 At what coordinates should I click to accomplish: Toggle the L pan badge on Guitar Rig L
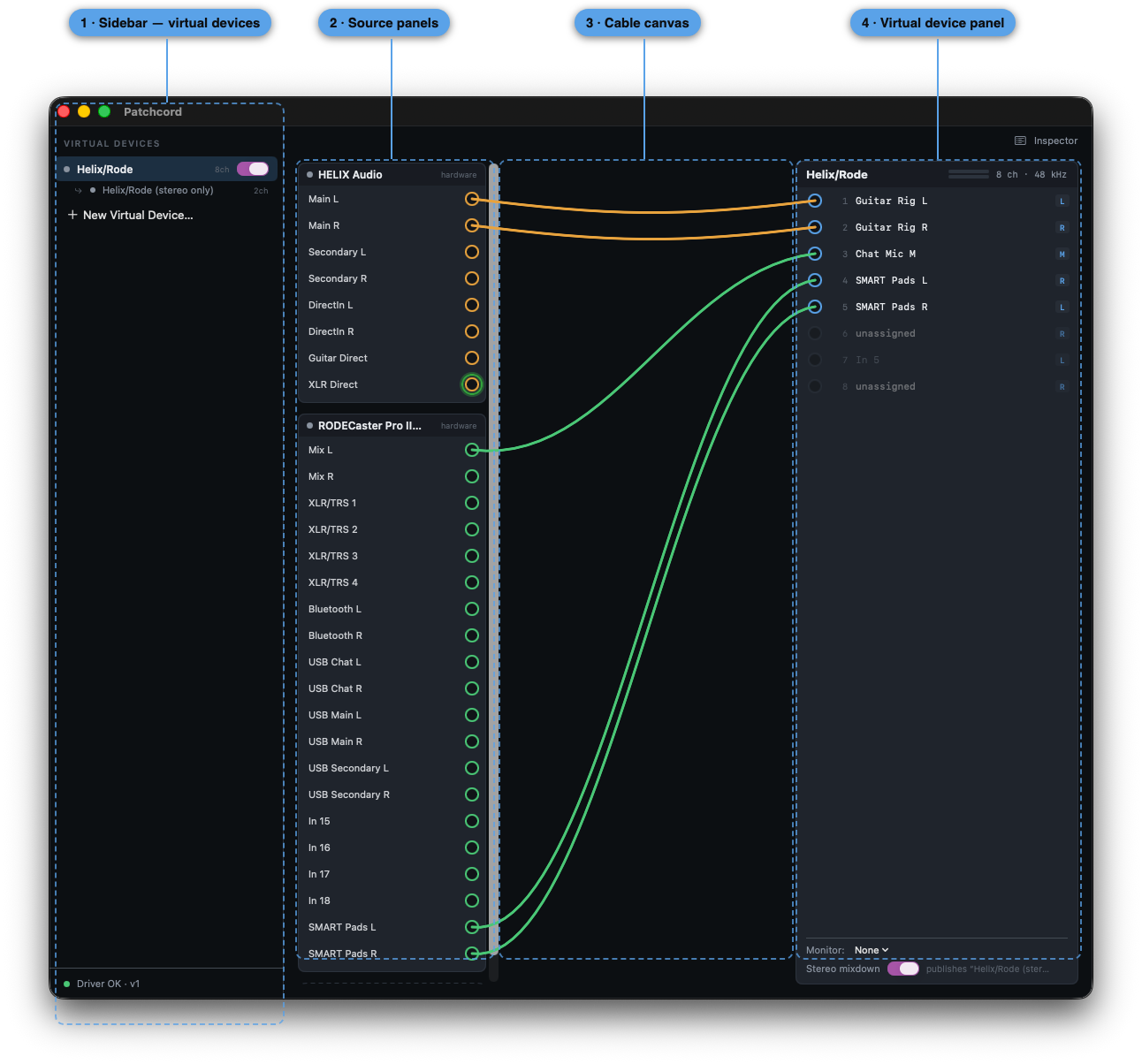point(1062,201)
